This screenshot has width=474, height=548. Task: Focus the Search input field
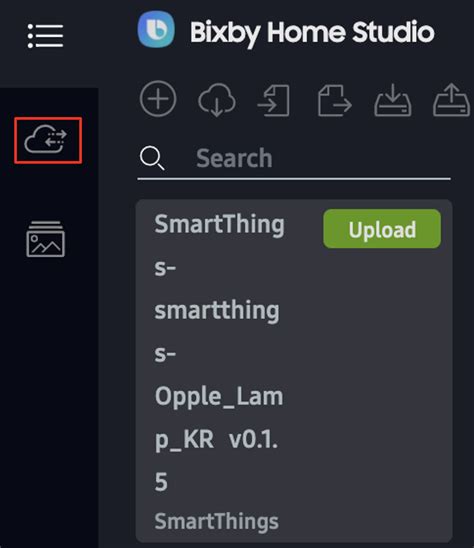294,159
